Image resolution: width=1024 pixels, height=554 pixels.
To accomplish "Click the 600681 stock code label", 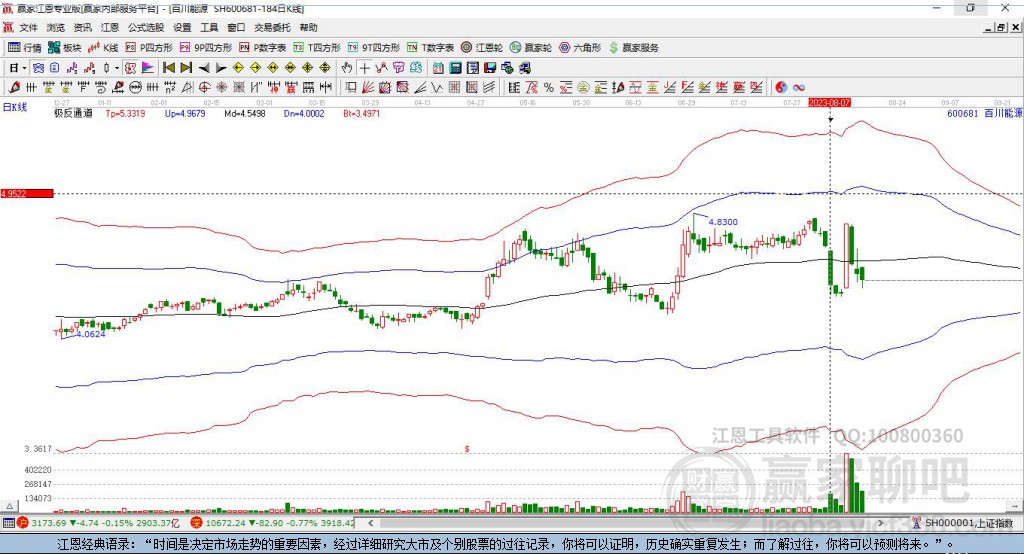I will coord(963,113).
